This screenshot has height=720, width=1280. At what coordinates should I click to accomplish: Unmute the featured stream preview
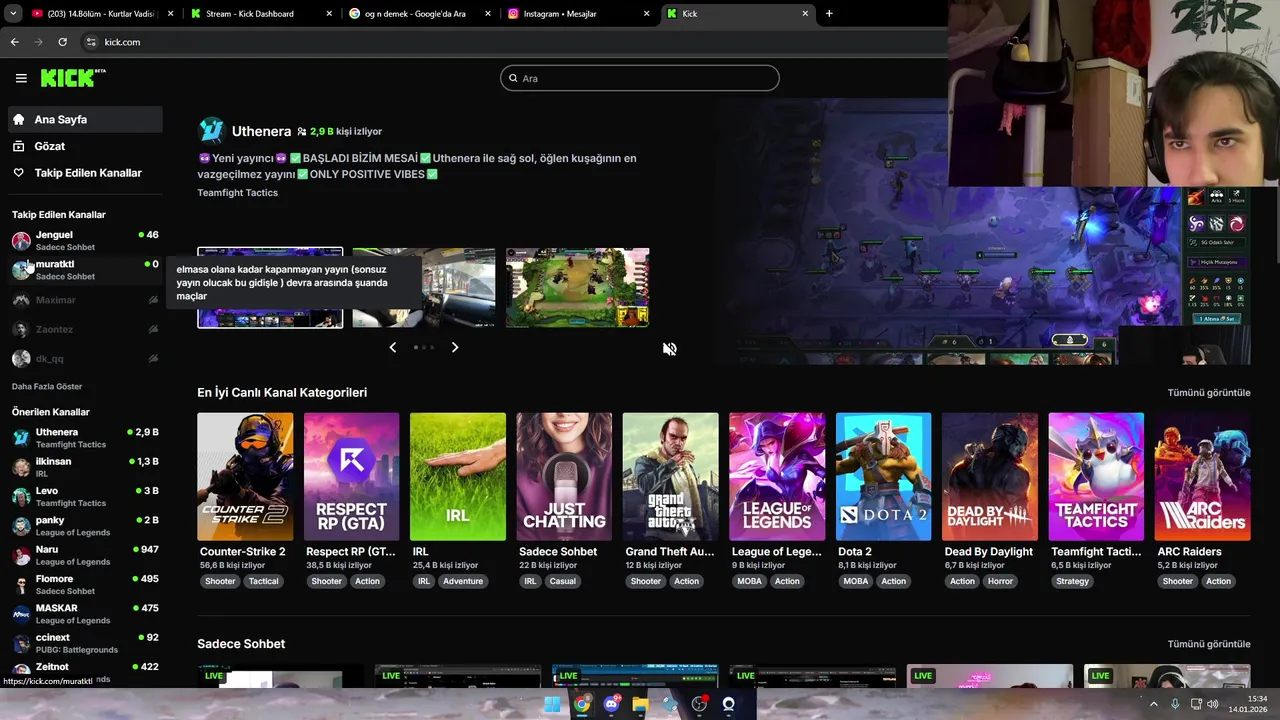point(670,349)
